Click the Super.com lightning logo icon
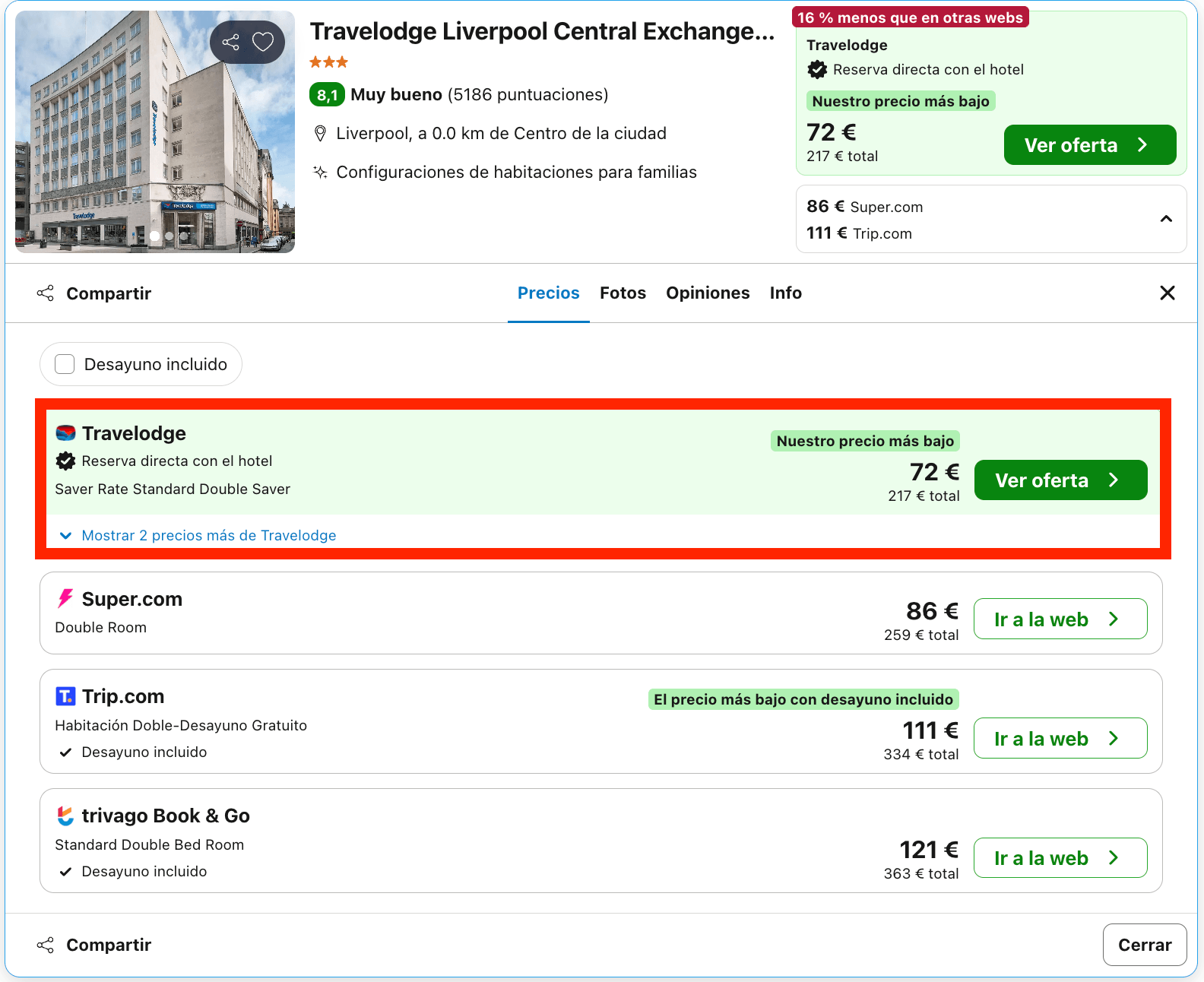This screenshot has width=1204, height=982. tap(66, 599)
